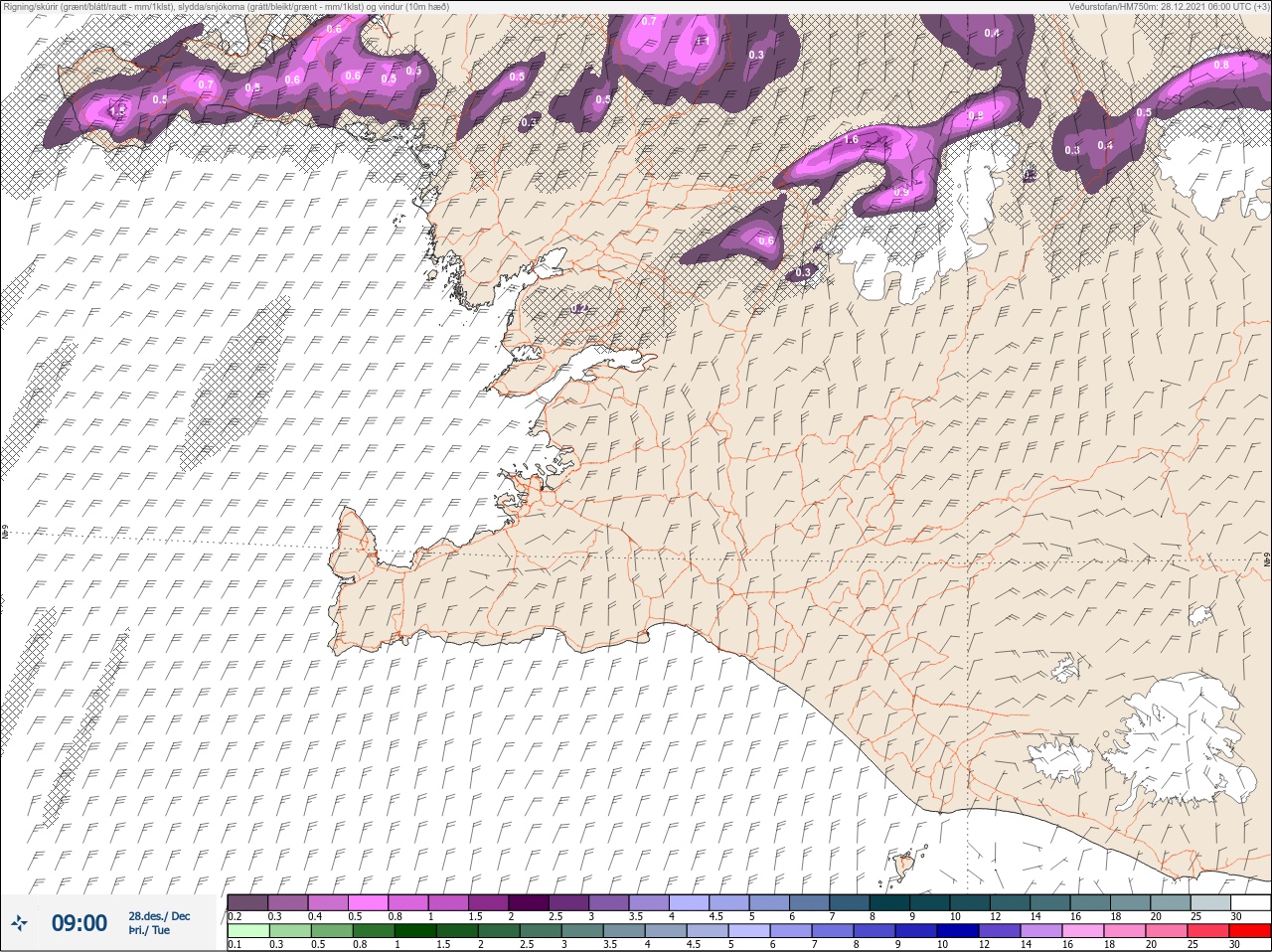This screenshot has width=1272, height=952.
Task: Click the map title text starting 'Rigning/skúrir'
Action: 226,6
